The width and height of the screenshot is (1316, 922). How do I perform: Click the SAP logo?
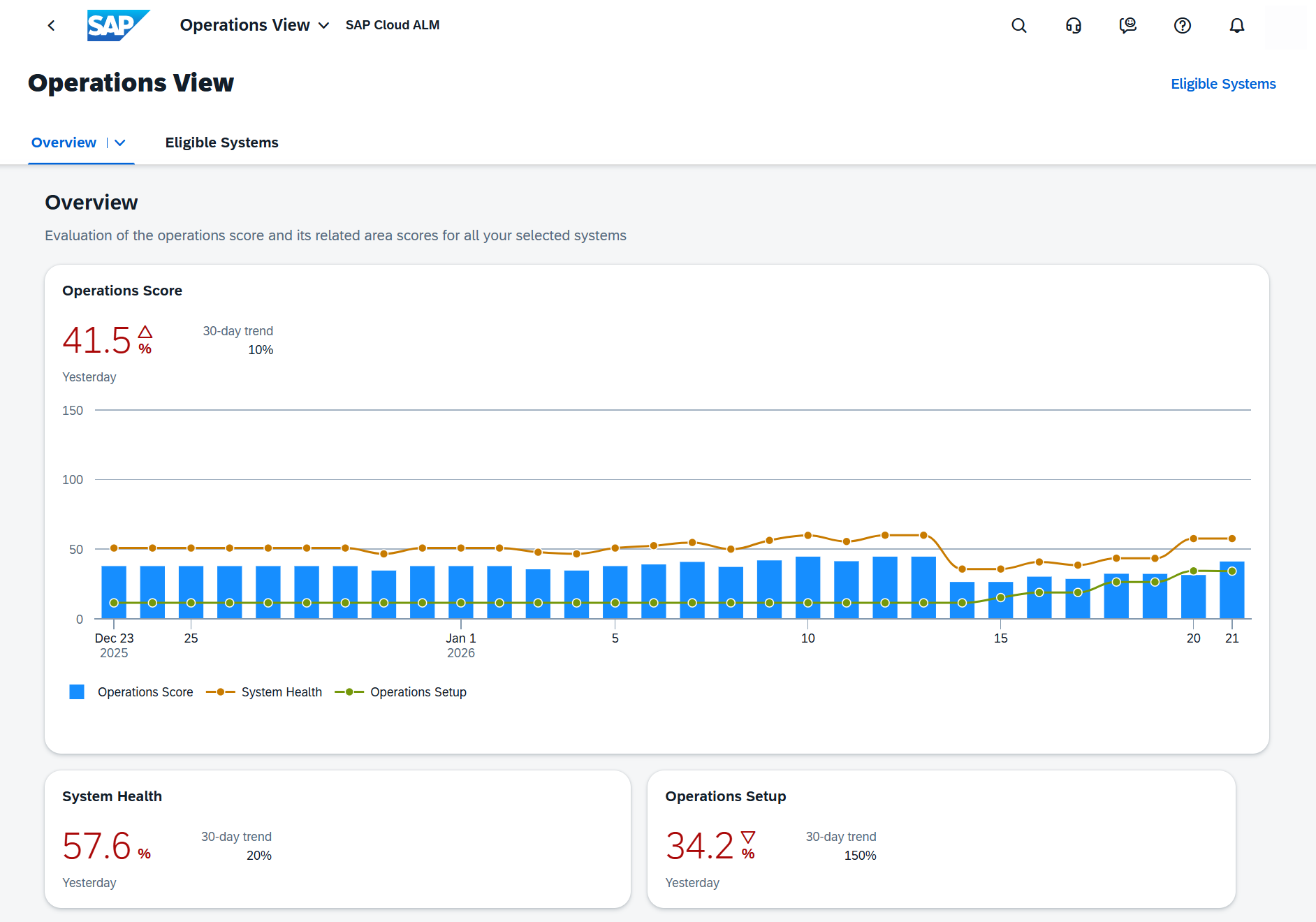(117, 26)
